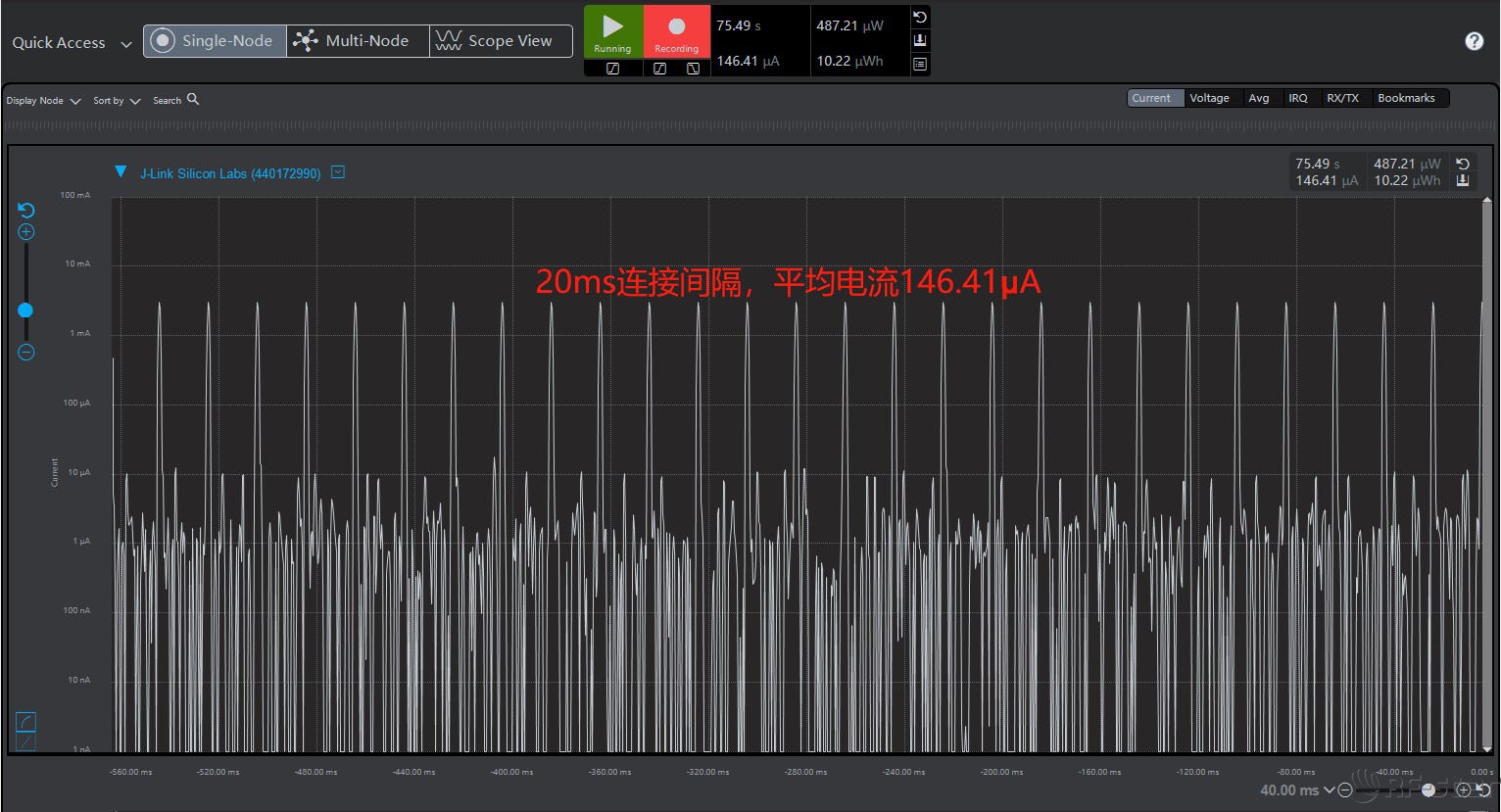Zoom in on the vertical current axis

26,232
